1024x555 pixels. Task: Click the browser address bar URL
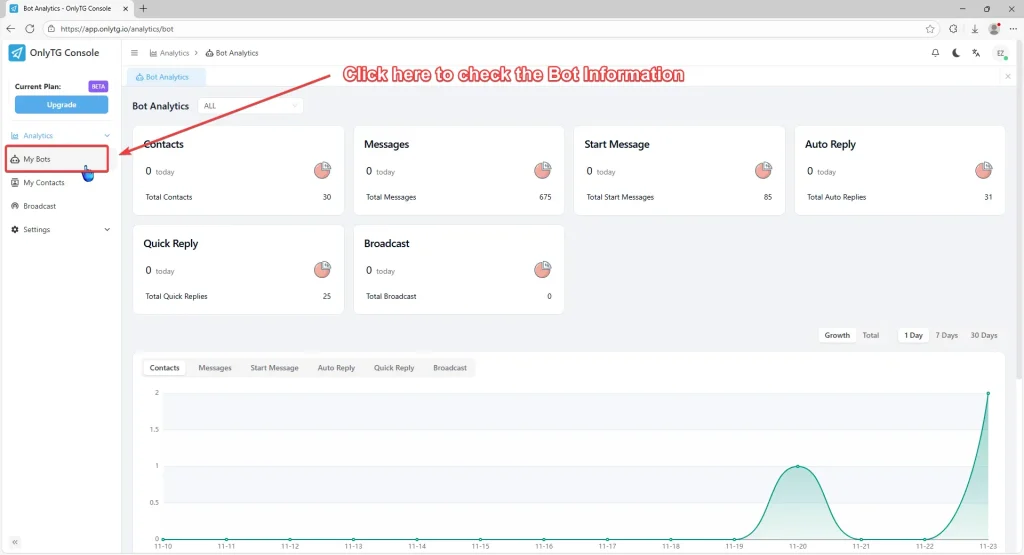click(x=117, y=29)
